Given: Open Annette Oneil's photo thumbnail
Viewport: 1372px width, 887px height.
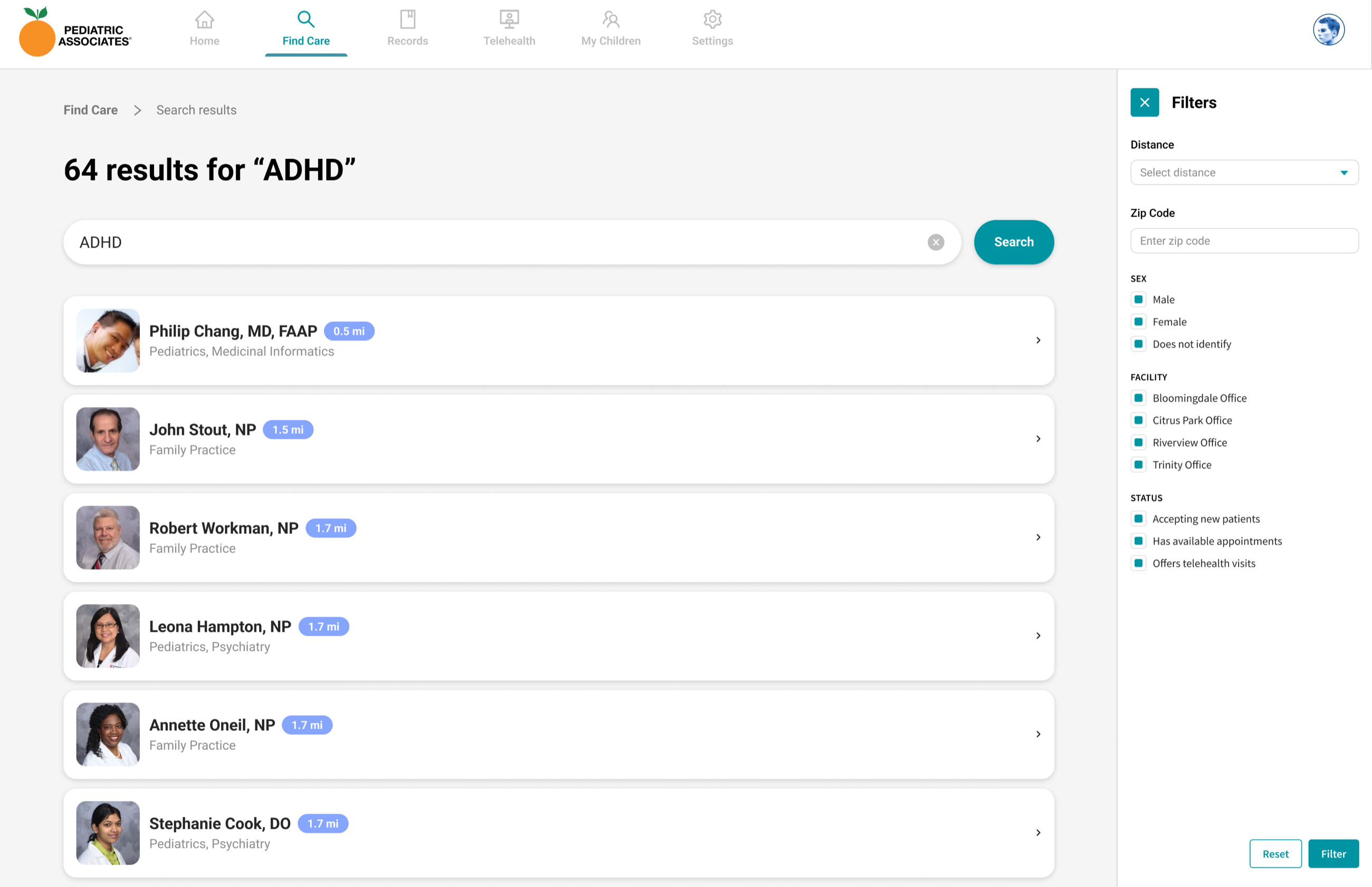Looking at the screenshot, I should pyautogui.click(x=108, y=734).
